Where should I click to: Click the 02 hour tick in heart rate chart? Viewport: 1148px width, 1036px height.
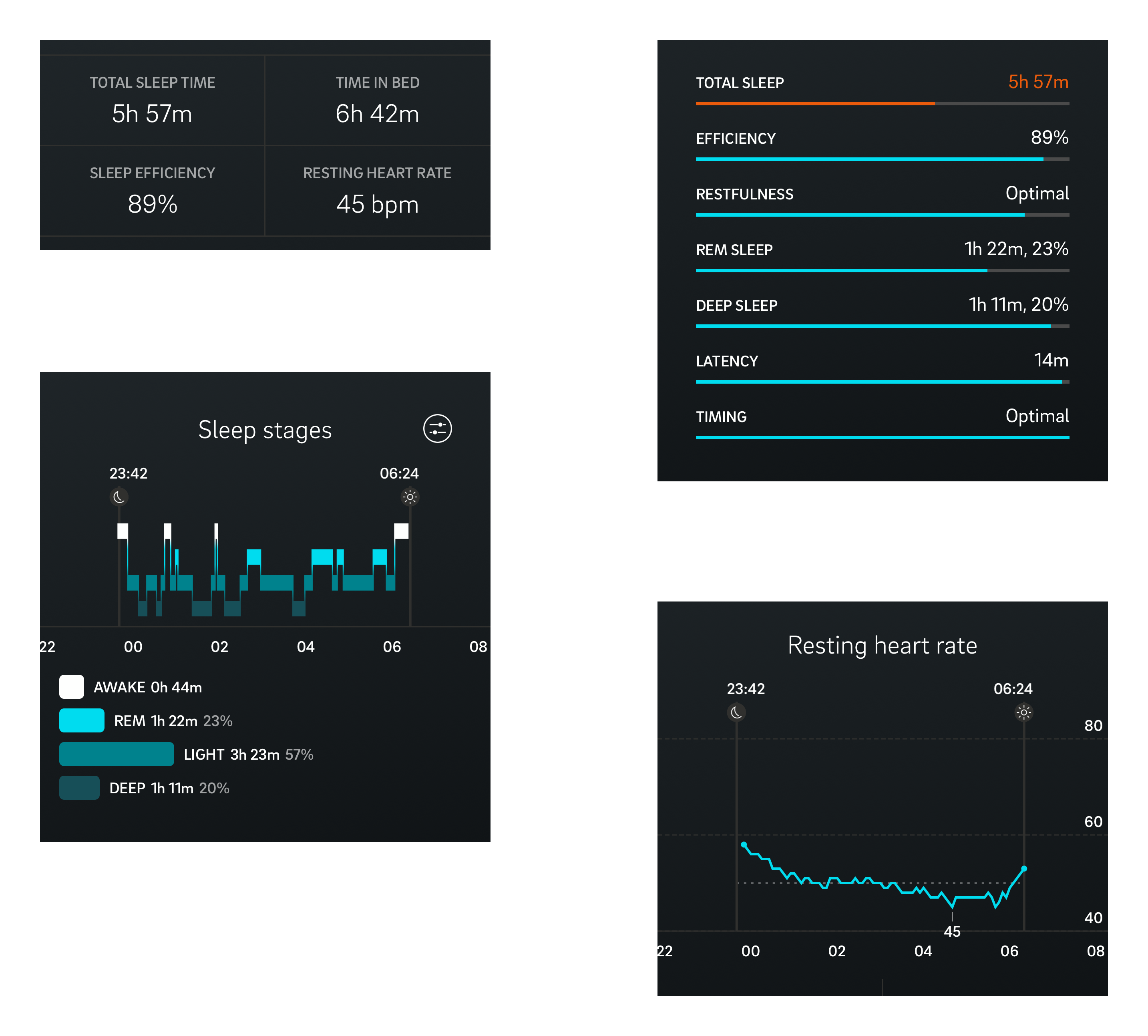836,951
